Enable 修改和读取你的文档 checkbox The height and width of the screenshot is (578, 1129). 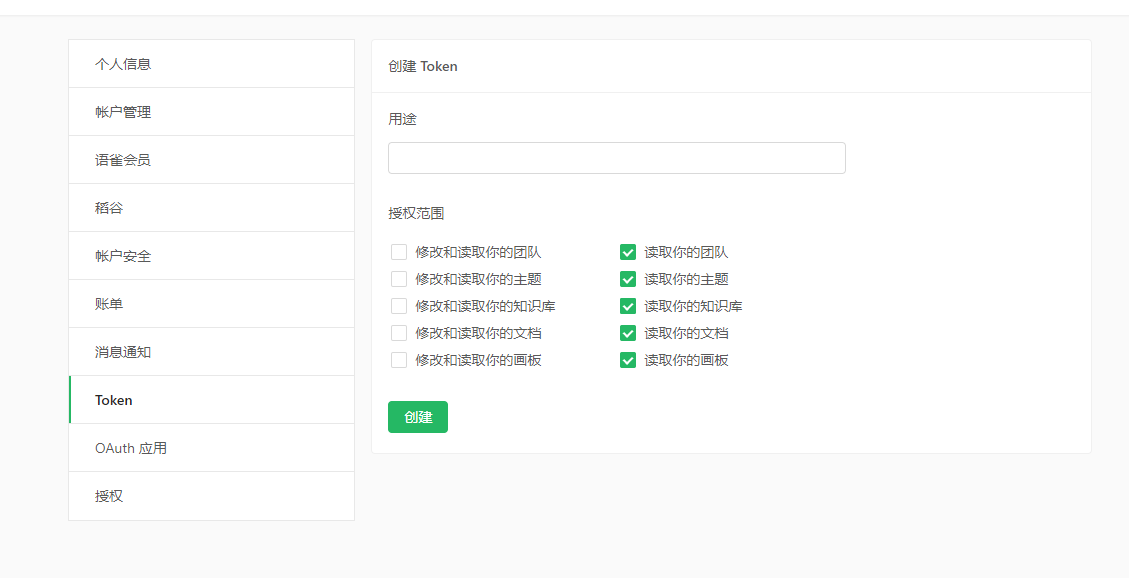[399, 333]
